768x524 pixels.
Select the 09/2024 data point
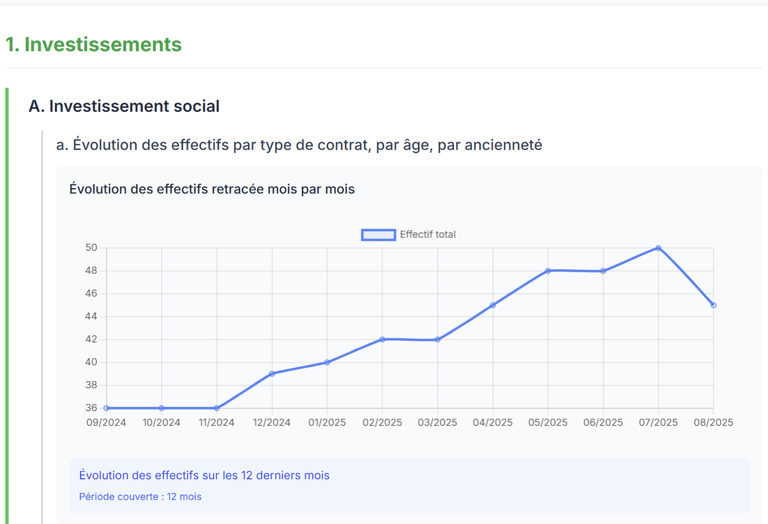(x=106, y=408)
